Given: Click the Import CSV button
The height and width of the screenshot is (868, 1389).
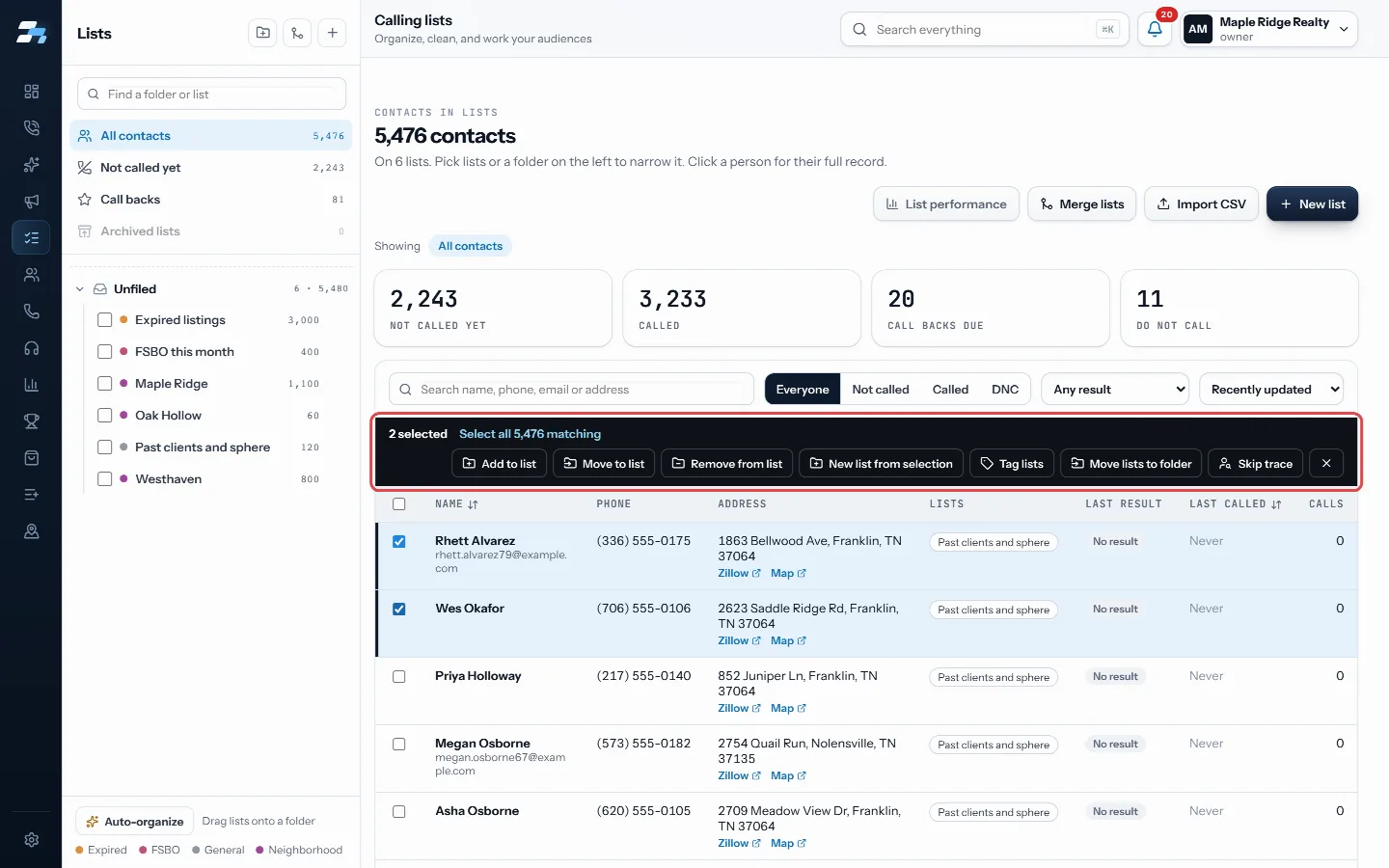Looking at the screenshot, I should [x=1201, y=204].
